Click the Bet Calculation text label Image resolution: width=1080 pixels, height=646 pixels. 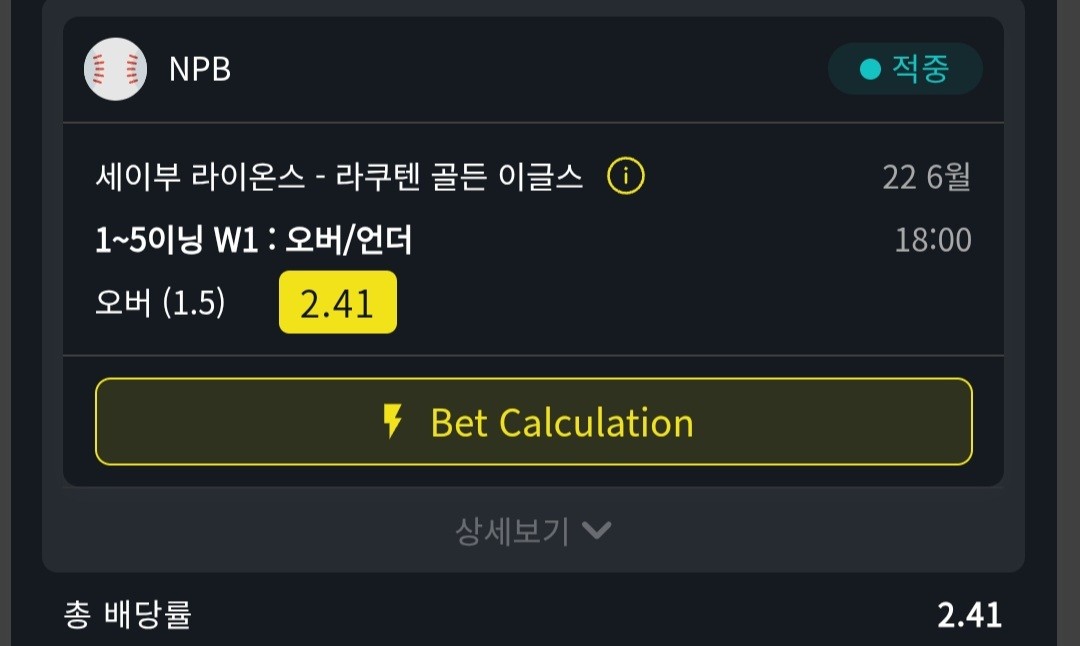pyautogui.click(x=561, y=422)
